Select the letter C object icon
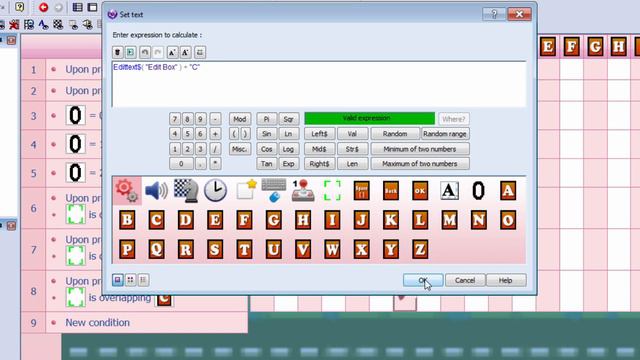The width and height of the screenshot is (640, 360). click(x=156, y=220)
